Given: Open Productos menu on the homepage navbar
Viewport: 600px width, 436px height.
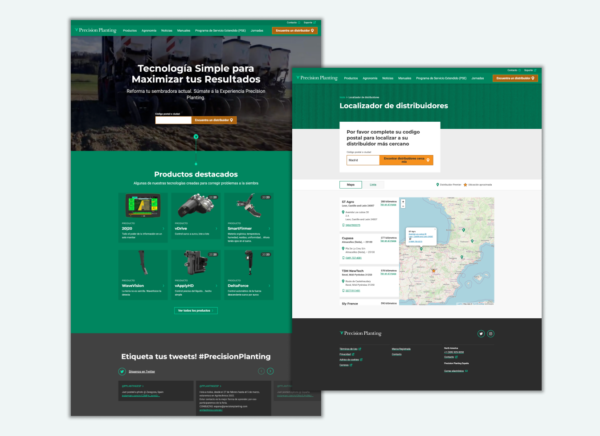Looking at the screenshot, I should click(x=130, y=31).
